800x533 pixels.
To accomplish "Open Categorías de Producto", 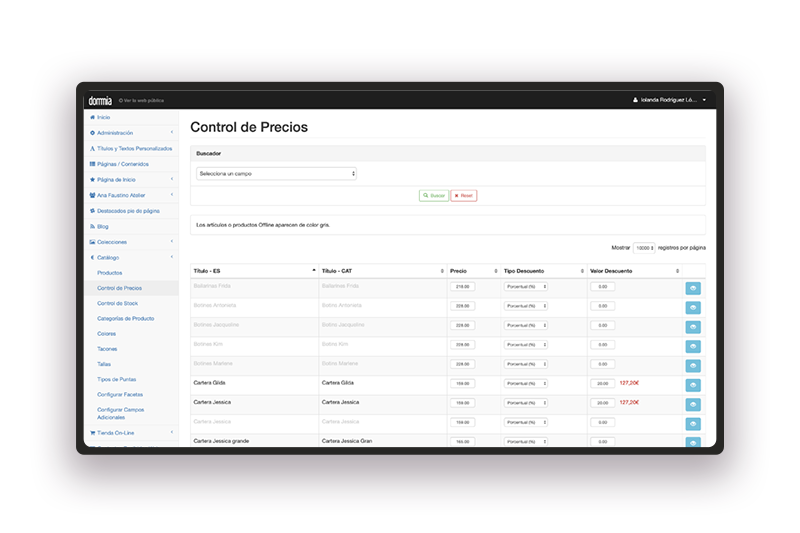I will 126,318.
